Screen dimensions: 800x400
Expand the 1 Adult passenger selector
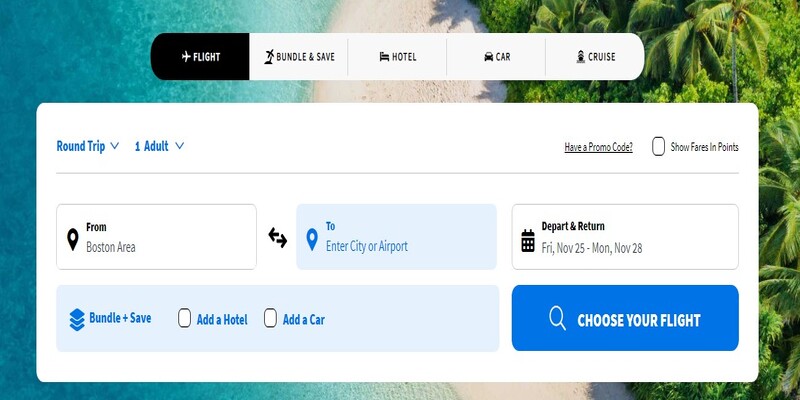coord(159,146)
